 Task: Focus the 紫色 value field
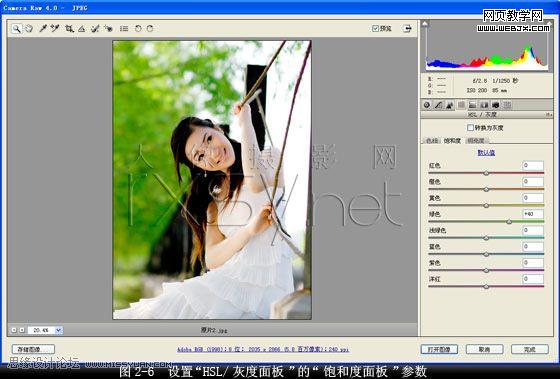(x=533, y=263)
